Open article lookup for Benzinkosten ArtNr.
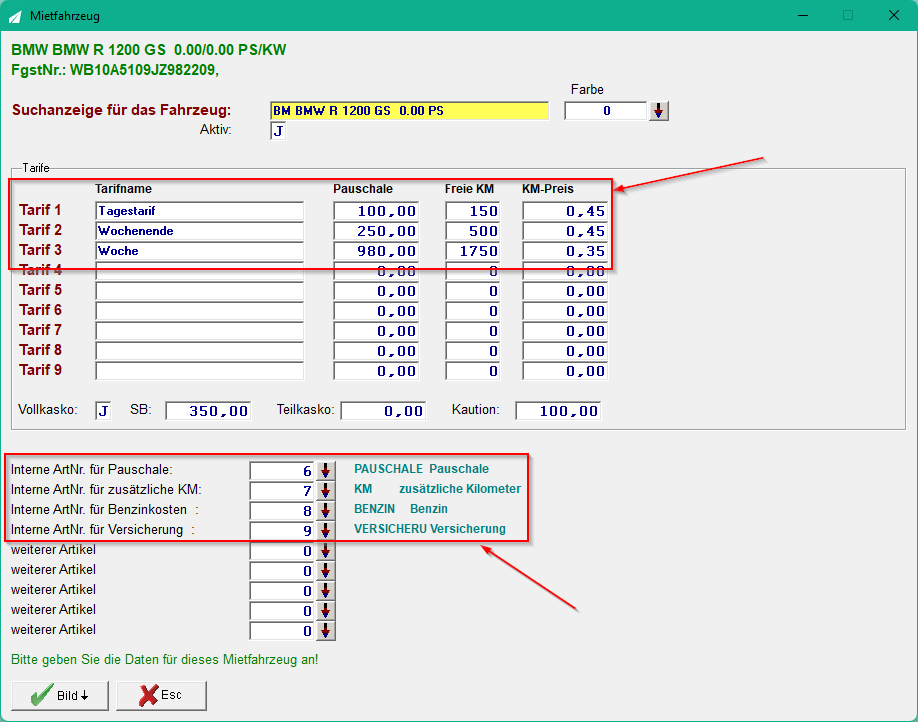 pos(326,510)
